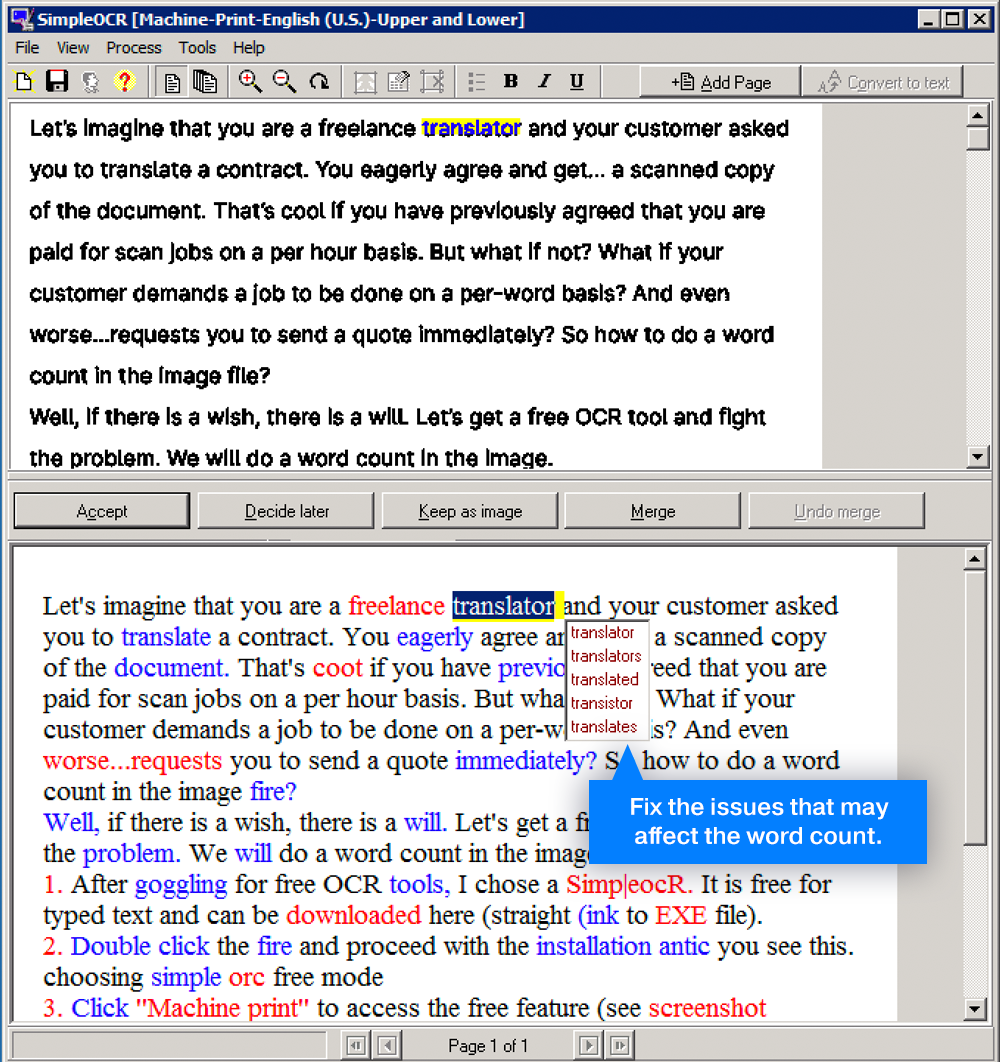This screenshot has width=1000, height=1062.
Task: Select "transistor" in the suggestion popup
Action: [604, 703]
